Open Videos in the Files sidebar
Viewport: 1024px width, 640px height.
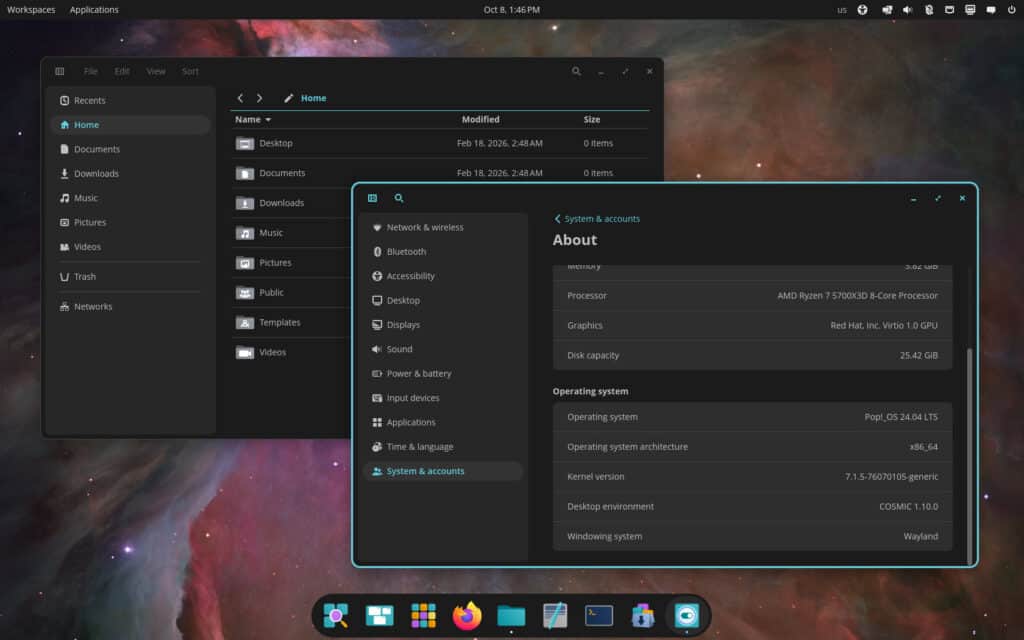pos(131,247)
